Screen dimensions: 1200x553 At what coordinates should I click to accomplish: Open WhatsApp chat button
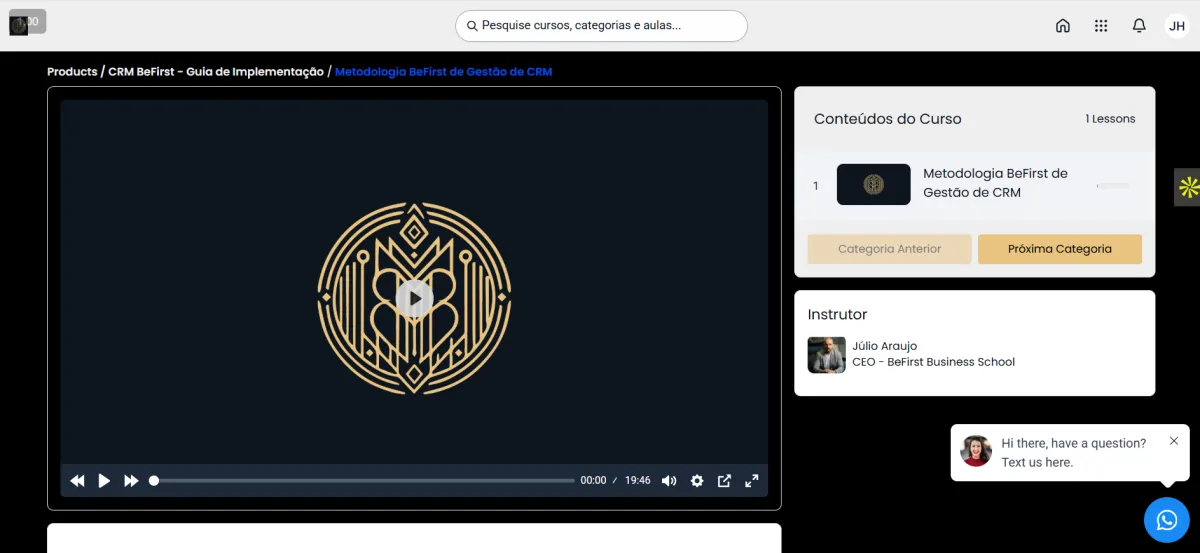[1167, 520]
